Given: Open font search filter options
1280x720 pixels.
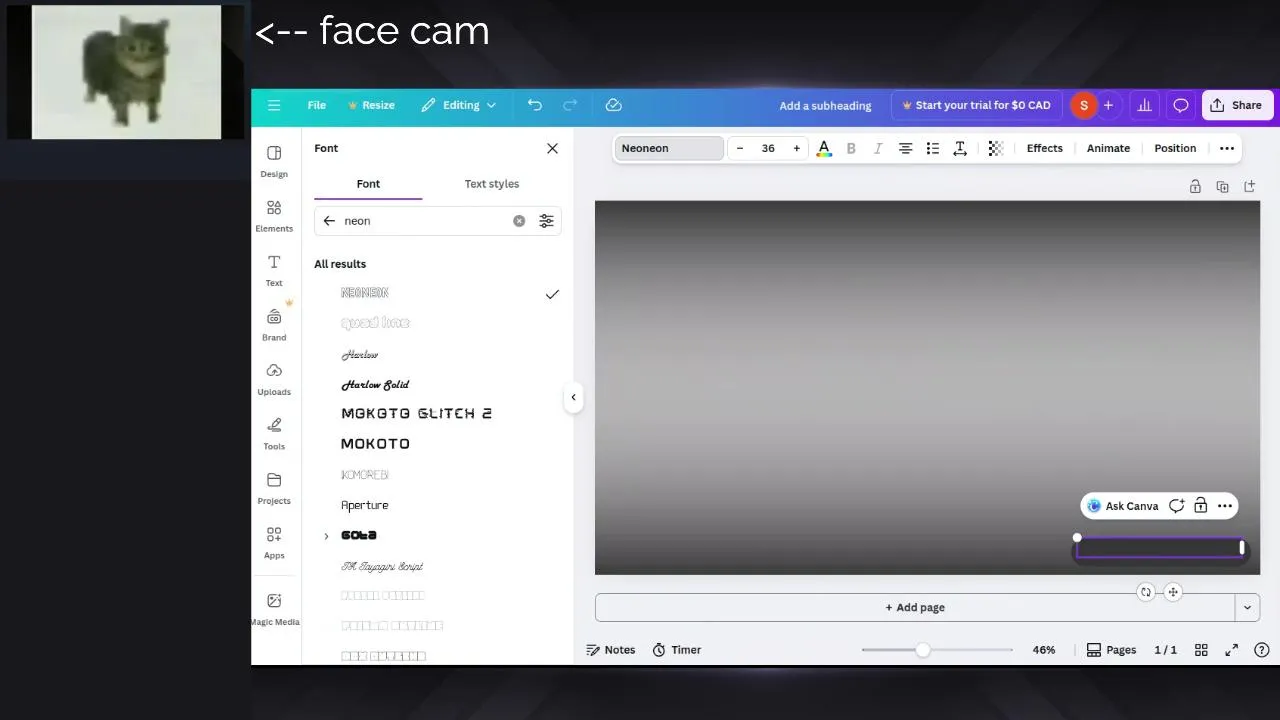Looking at the screenshot, I should [x=546, y=221].
